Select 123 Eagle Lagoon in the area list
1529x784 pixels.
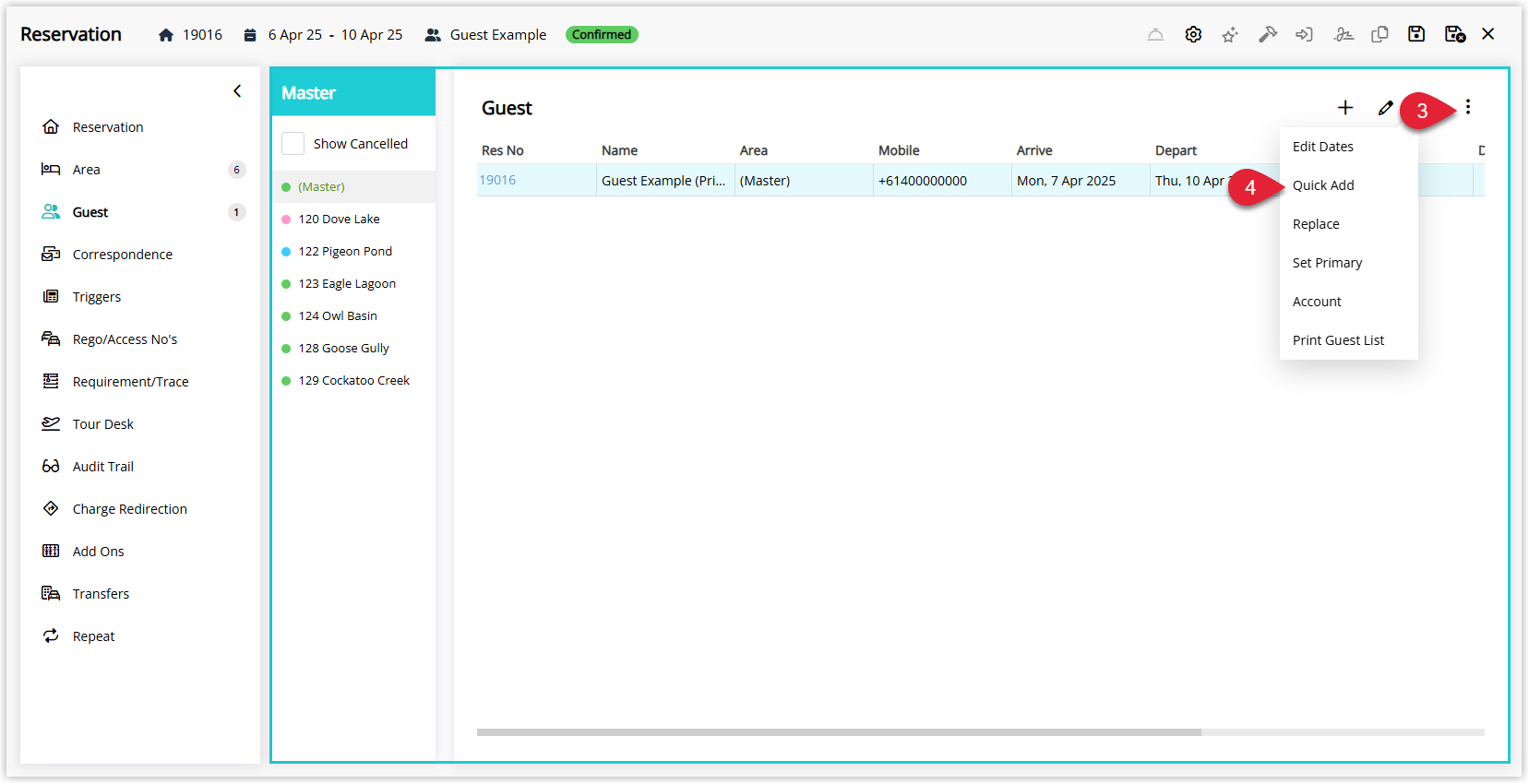[x=353, y=283]
